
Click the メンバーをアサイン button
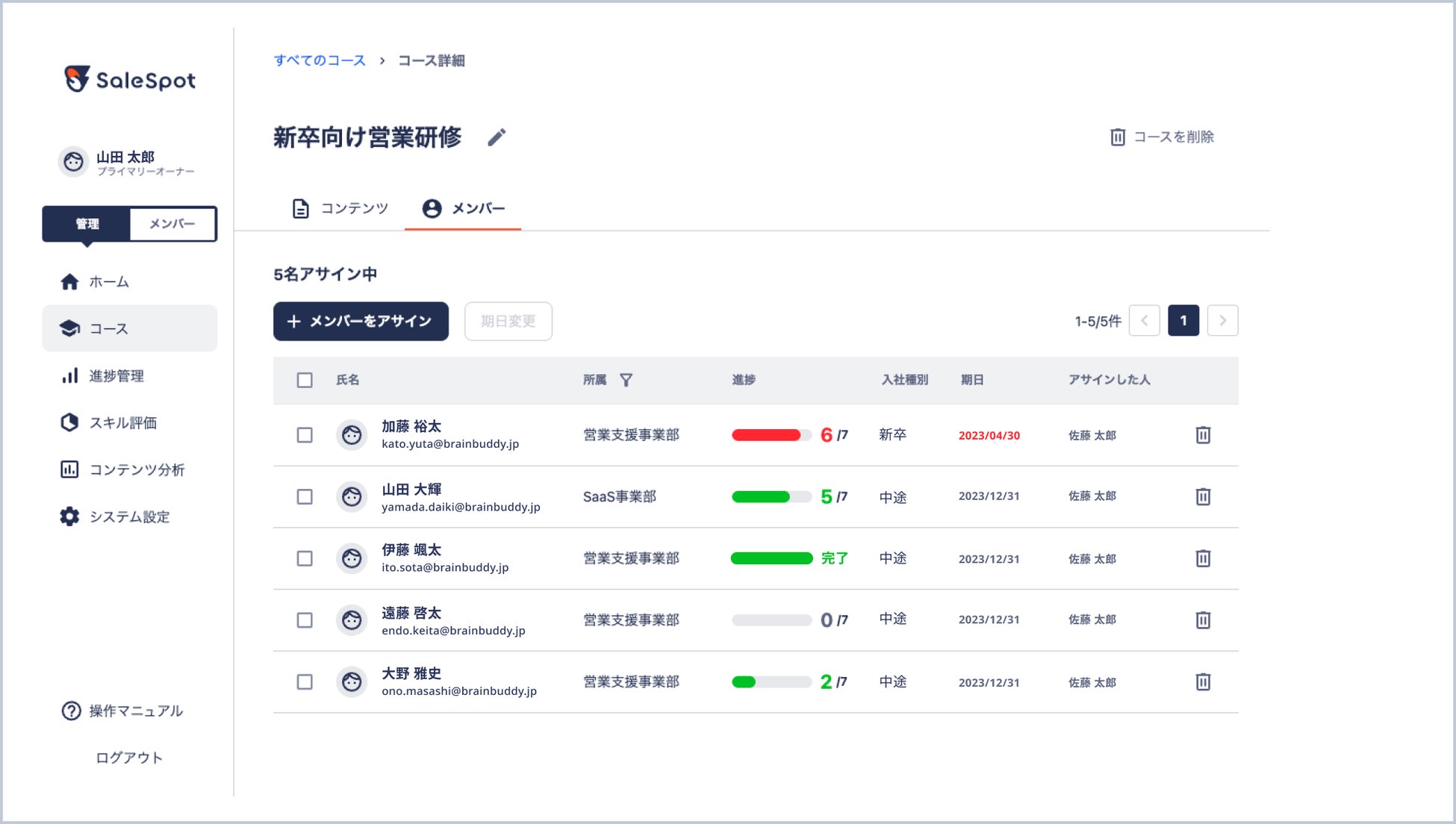361,321
